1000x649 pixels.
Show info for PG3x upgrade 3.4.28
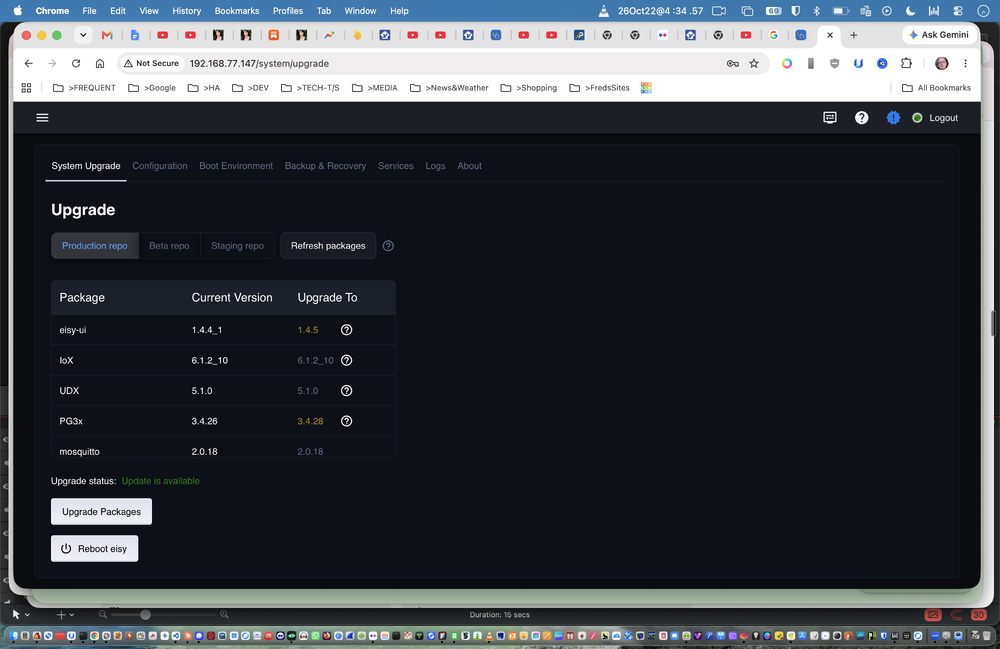click(346, 421)
